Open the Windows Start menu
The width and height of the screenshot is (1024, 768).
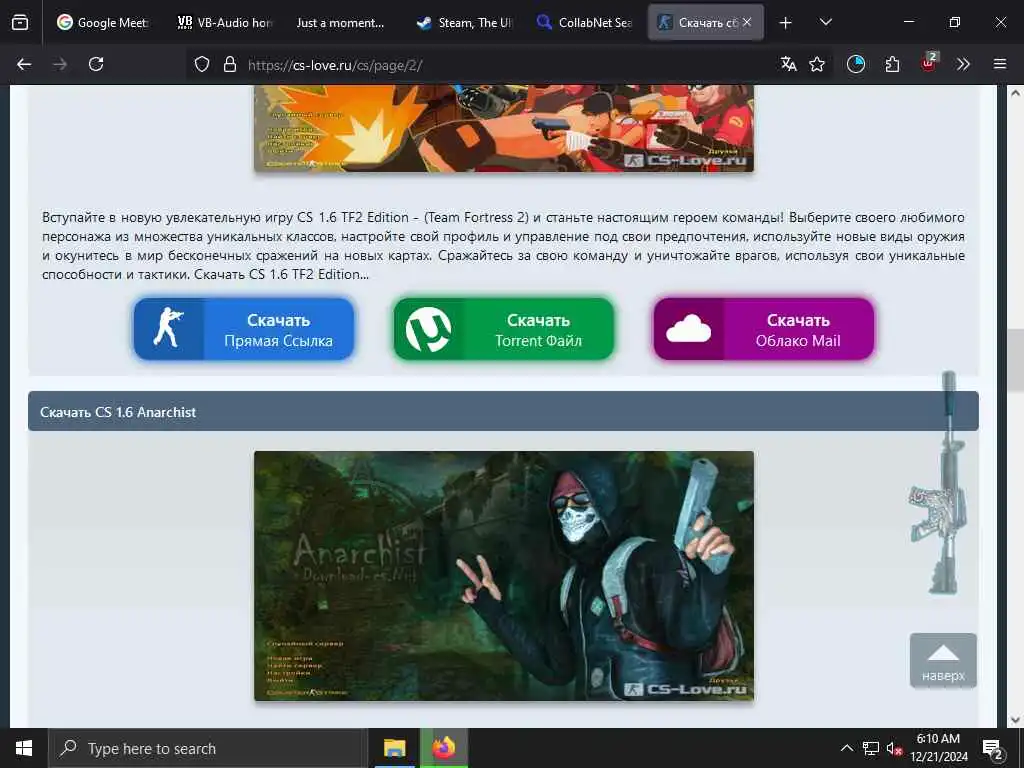24,748
